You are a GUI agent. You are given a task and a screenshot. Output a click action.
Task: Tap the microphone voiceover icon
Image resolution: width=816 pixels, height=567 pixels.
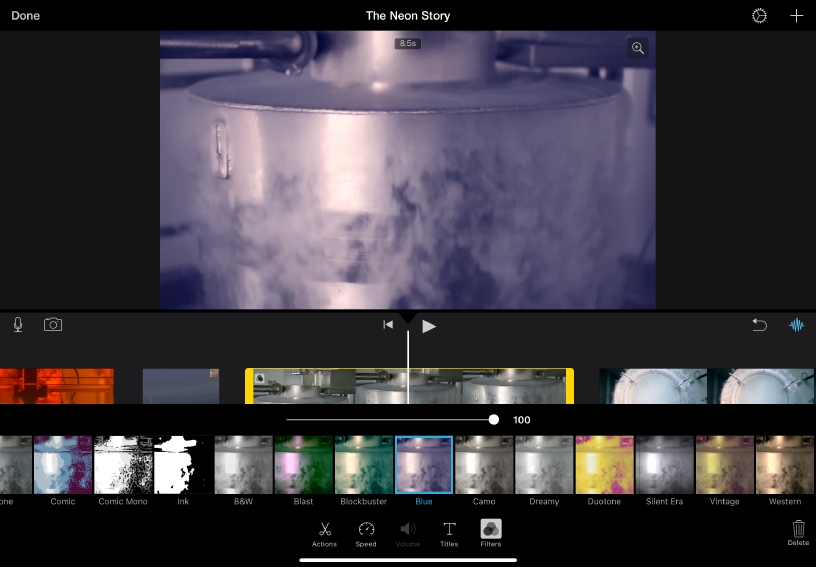(x=18, y=325)
